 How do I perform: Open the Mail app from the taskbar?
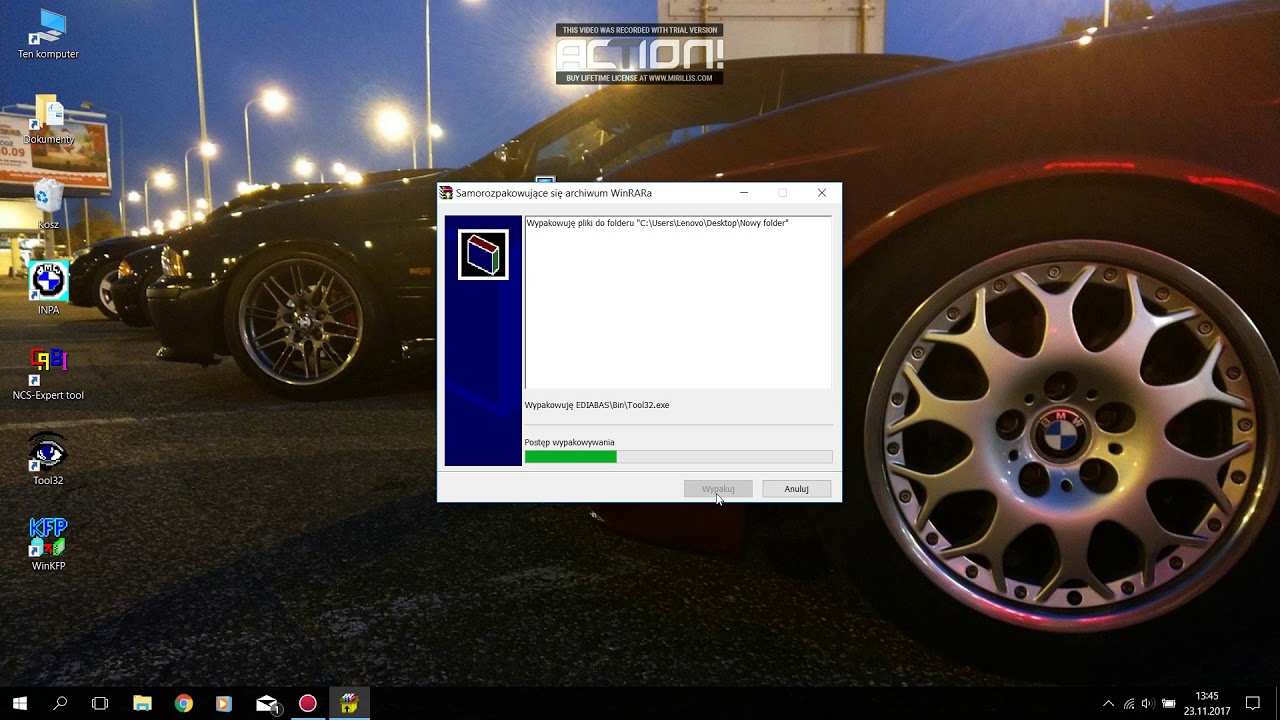[267, 704]
